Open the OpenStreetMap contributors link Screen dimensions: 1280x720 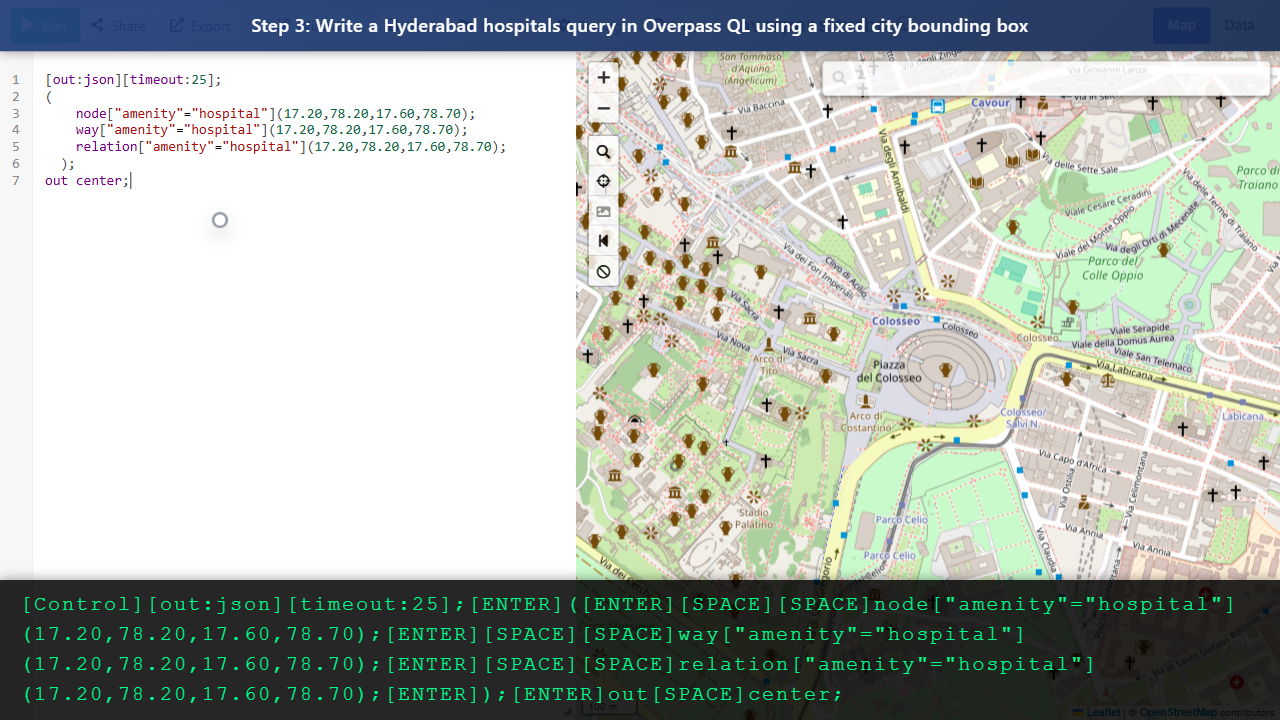click(x=1178, y=712)
